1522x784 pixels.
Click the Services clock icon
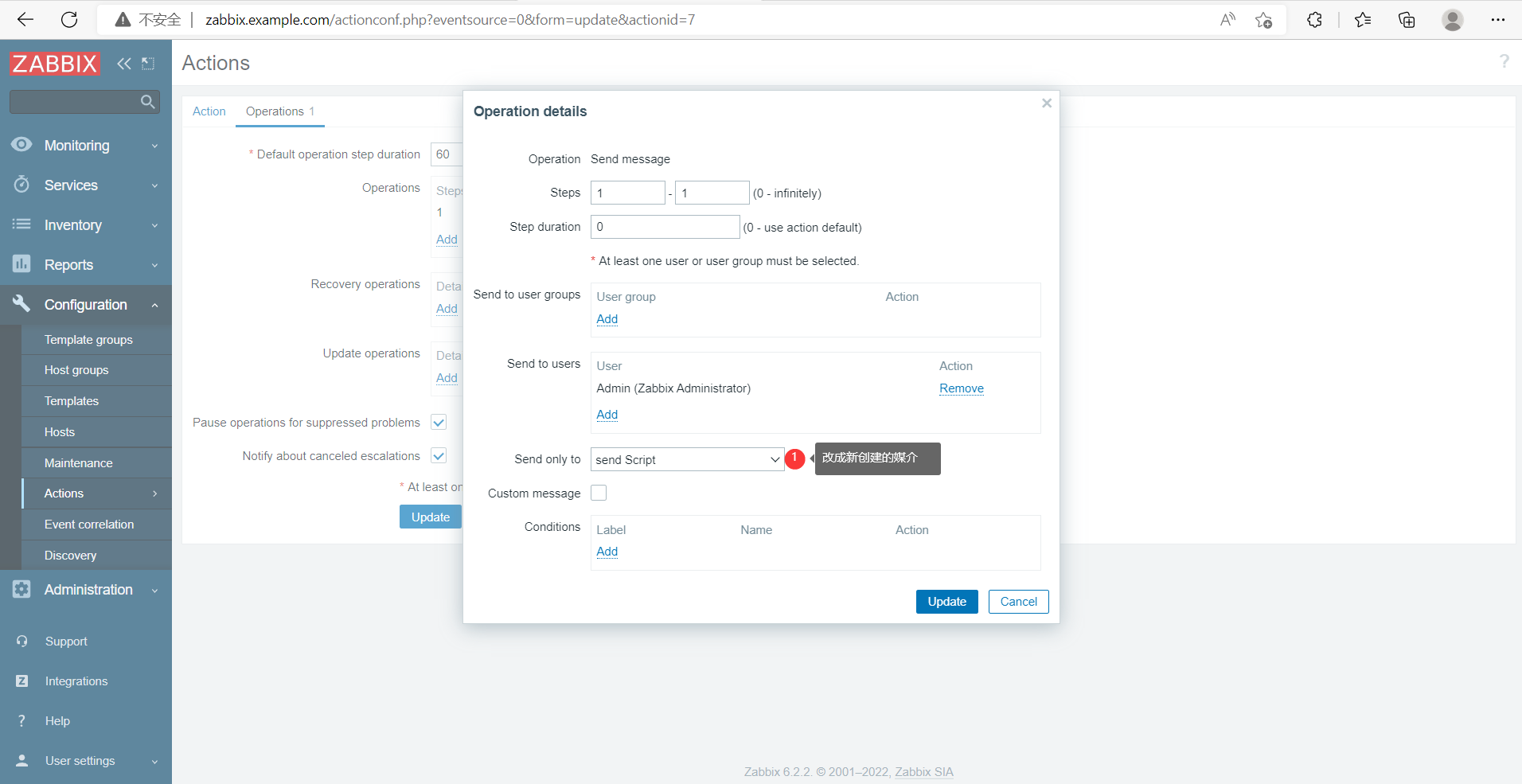21,185
